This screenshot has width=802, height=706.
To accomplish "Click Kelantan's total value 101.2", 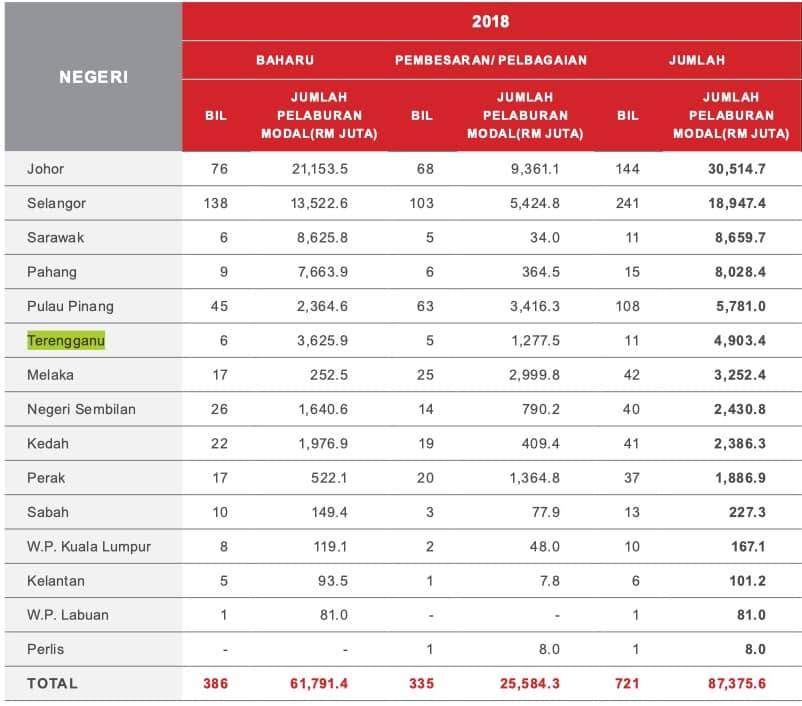I will pyautogui.click(x=747, y=581).
